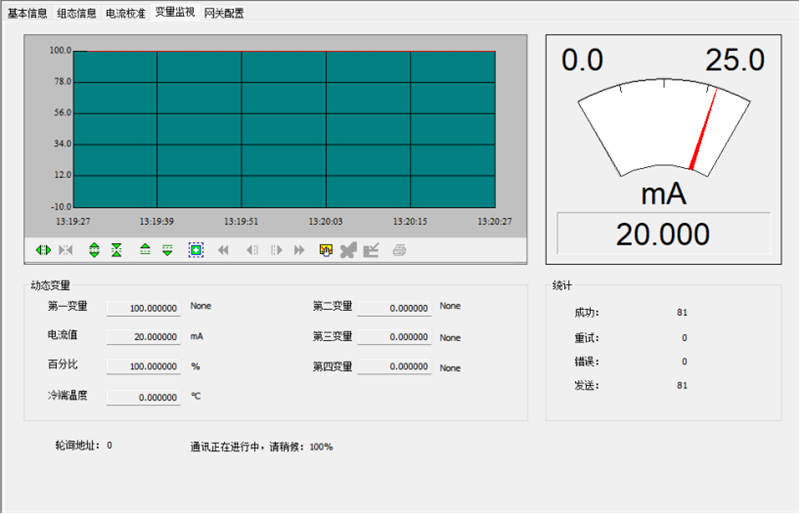800x514 pixels.
Task: Click the gray cross cursor icon
Action: pos(348,250)
